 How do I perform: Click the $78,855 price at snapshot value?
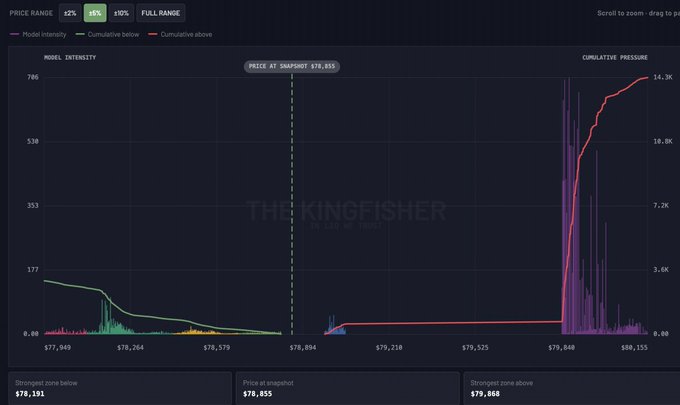pyautogui.click(x=258, y=394)
